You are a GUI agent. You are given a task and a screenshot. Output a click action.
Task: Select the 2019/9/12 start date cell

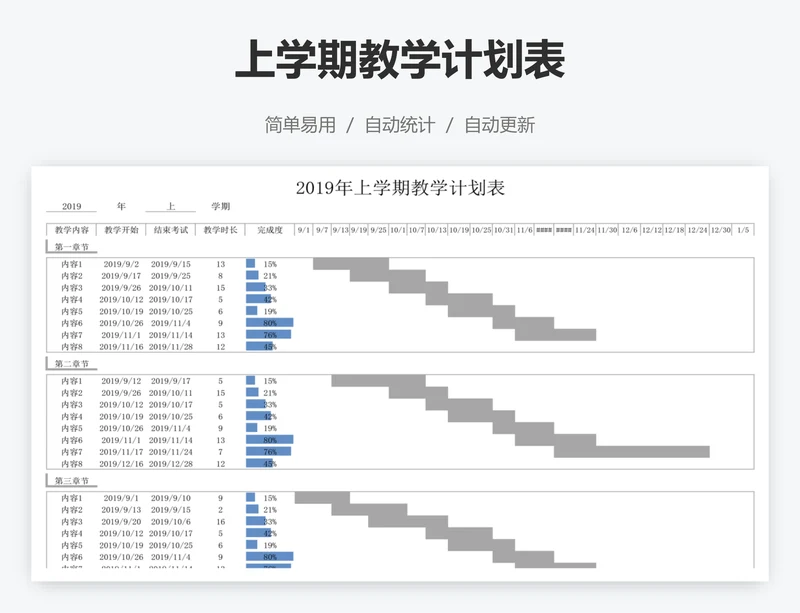(x=121, y=381)
